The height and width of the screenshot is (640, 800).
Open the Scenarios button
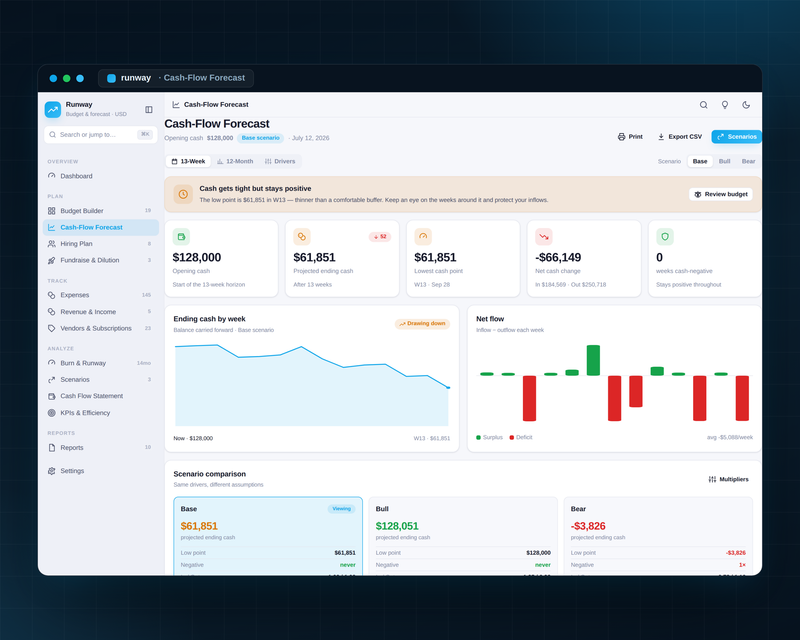(x=736, y=137)
